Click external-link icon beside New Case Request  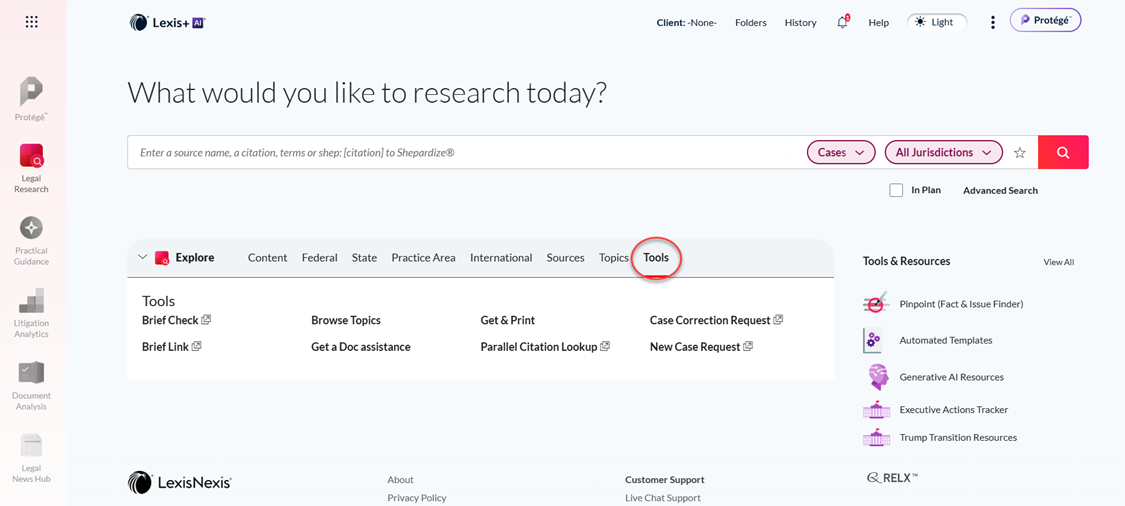pyautogui.click(x=748, y=346)
